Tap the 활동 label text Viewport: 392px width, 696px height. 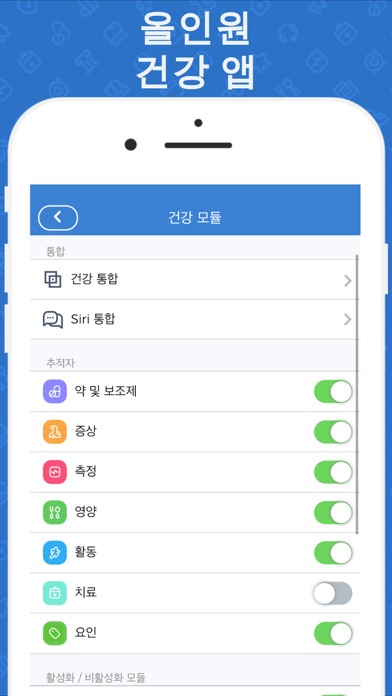pyautogui.click(x=86, y=552)
